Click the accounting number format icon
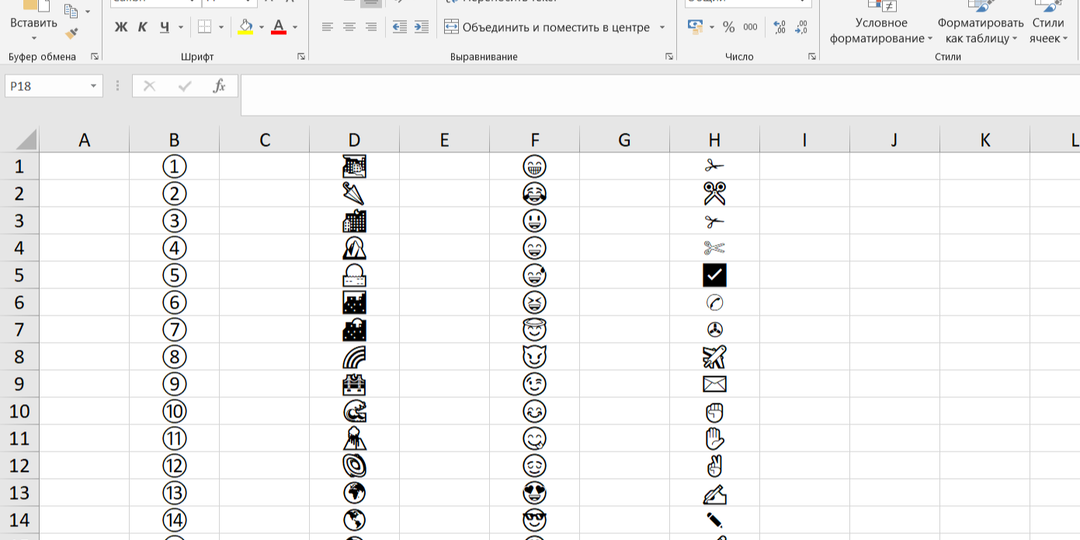The height and width of the screenshot is (540, 1080). tap(696, 27)
